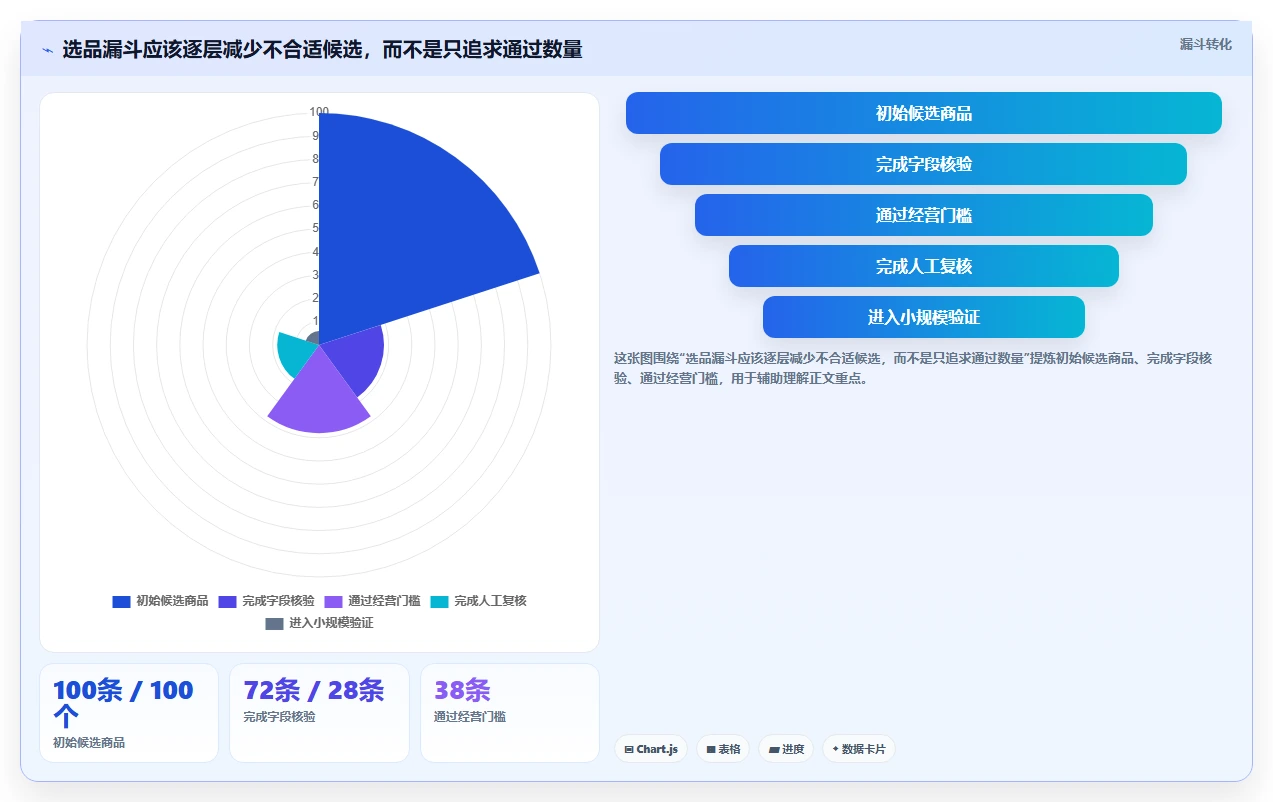Click the Chart.js tag chip
This screenshot has width=1273, height=802.
click(x=650, y=749)
